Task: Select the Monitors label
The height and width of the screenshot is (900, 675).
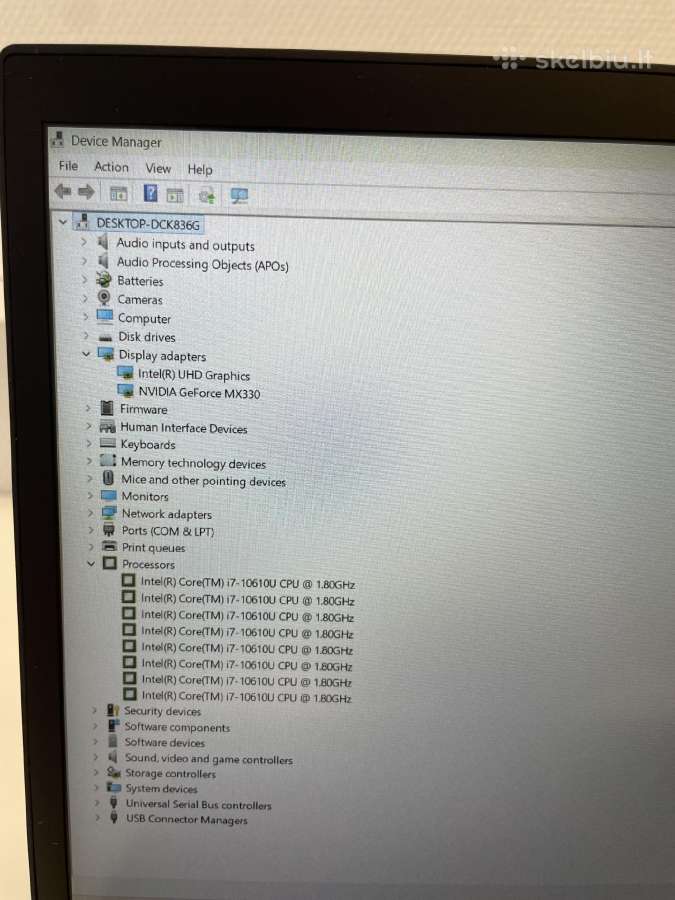Action: click(x=145, y=496)
